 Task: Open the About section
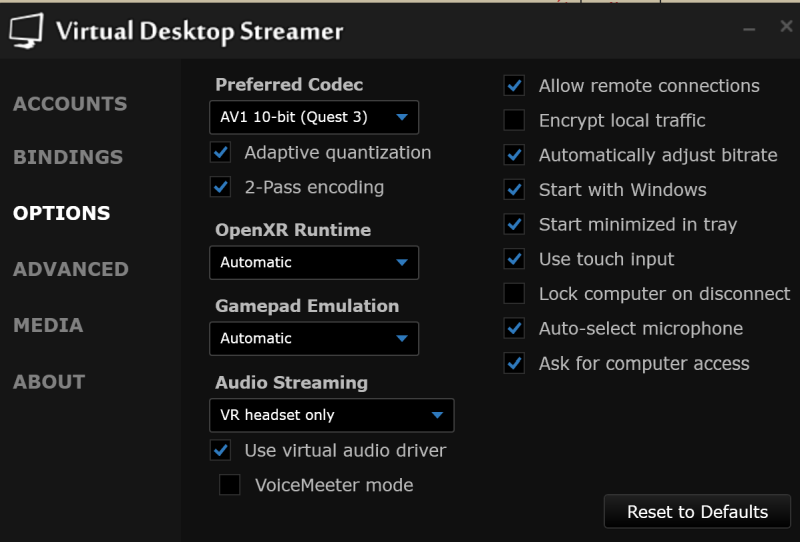(49, 382)
